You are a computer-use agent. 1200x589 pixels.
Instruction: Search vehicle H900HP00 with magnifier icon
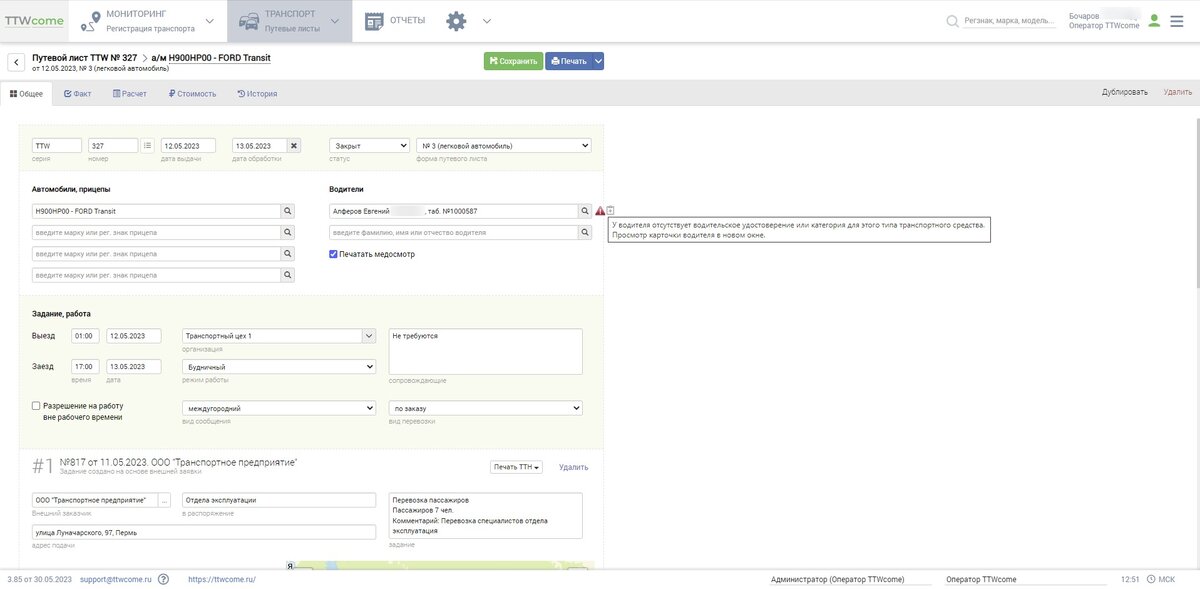[287, 211]
